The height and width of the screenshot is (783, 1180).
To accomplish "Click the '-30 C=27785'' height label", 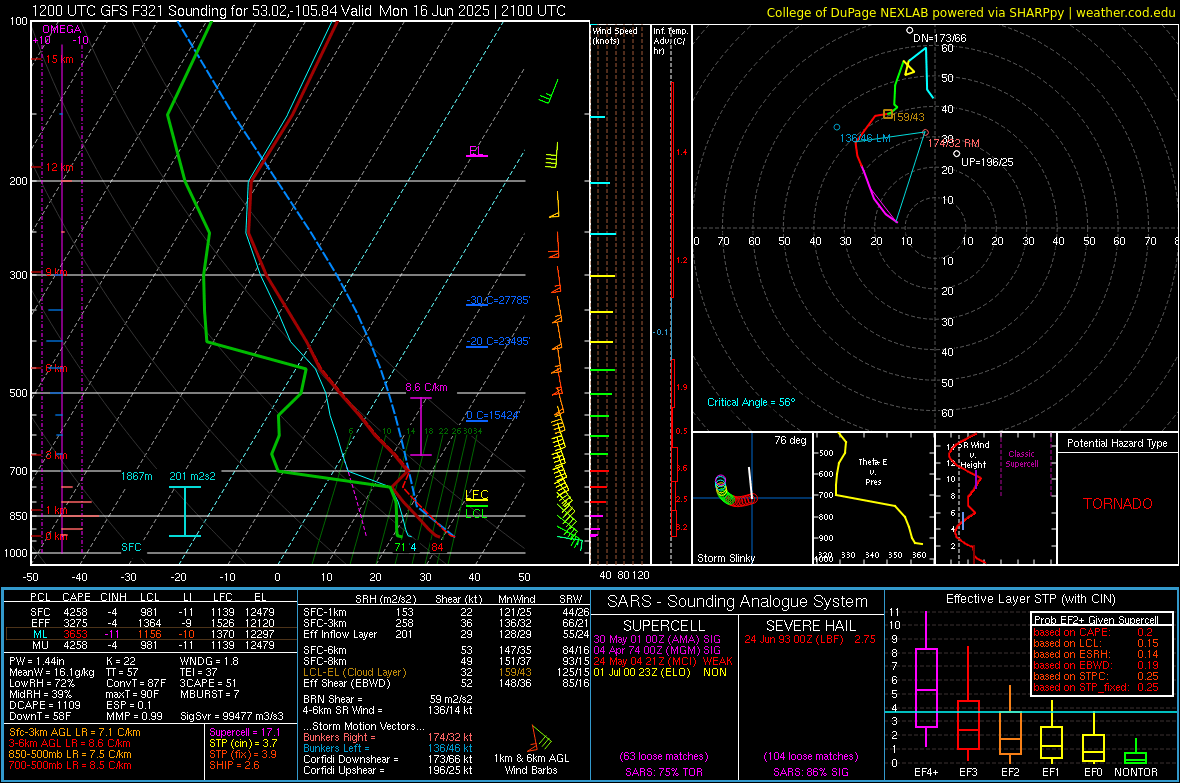I will pos(498,300).
